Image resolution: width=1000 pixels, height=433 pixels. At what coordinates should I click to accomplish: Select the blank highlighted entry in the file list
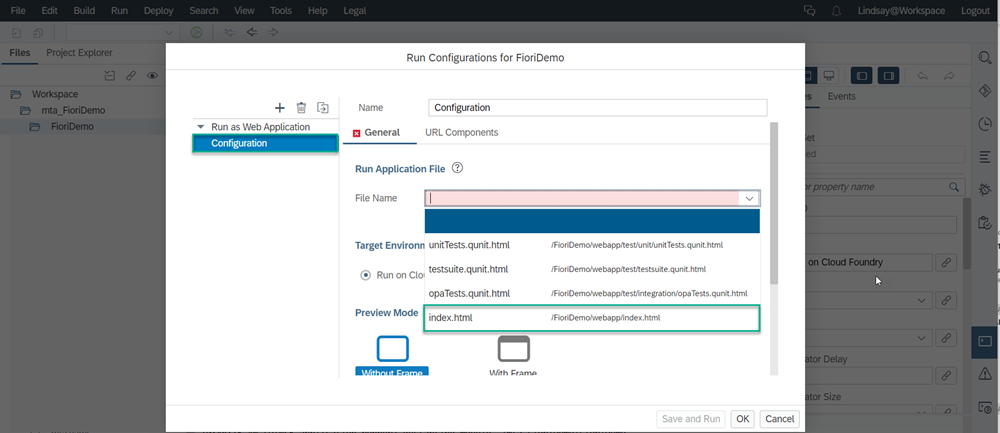coord(592,221)
